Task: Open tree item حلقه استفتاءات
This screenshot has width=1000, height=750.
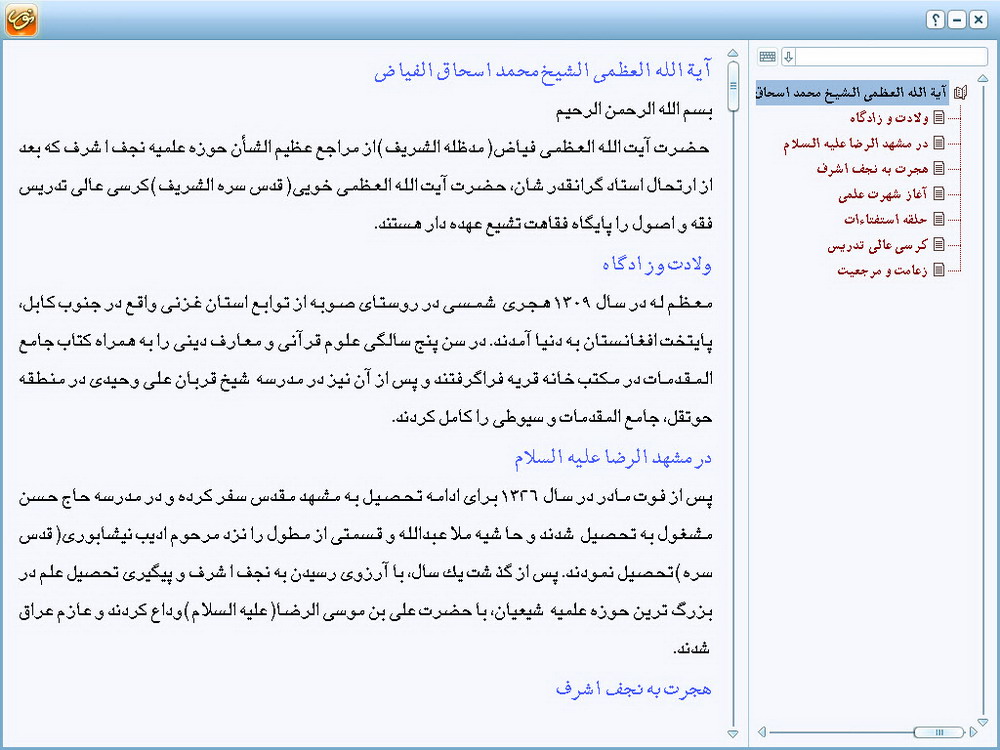Action: point(886,219)
